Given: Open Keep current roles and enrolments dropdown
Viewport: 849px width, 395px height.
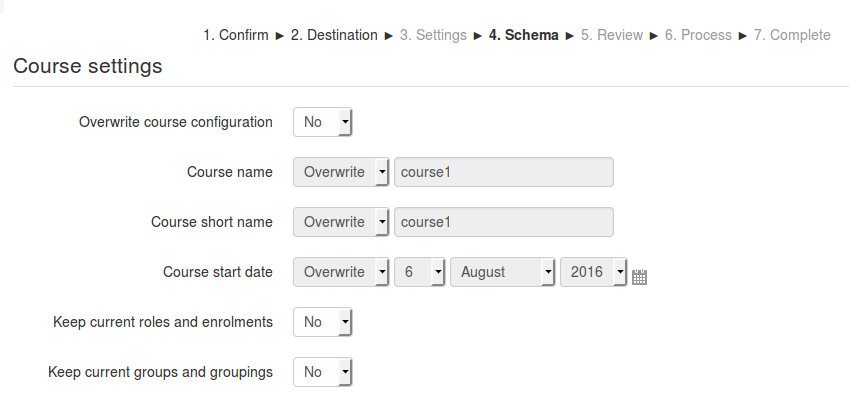Looking at the screenshot, I should (323, 322).
